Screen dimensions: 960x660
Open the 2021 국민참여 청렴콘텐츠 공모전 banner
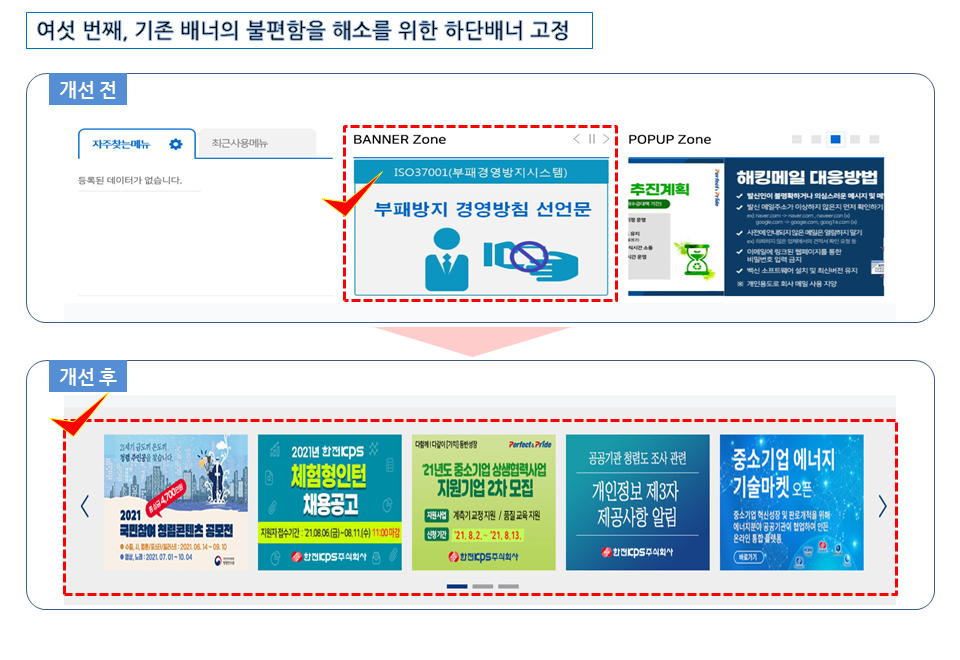tap(176, 503)
